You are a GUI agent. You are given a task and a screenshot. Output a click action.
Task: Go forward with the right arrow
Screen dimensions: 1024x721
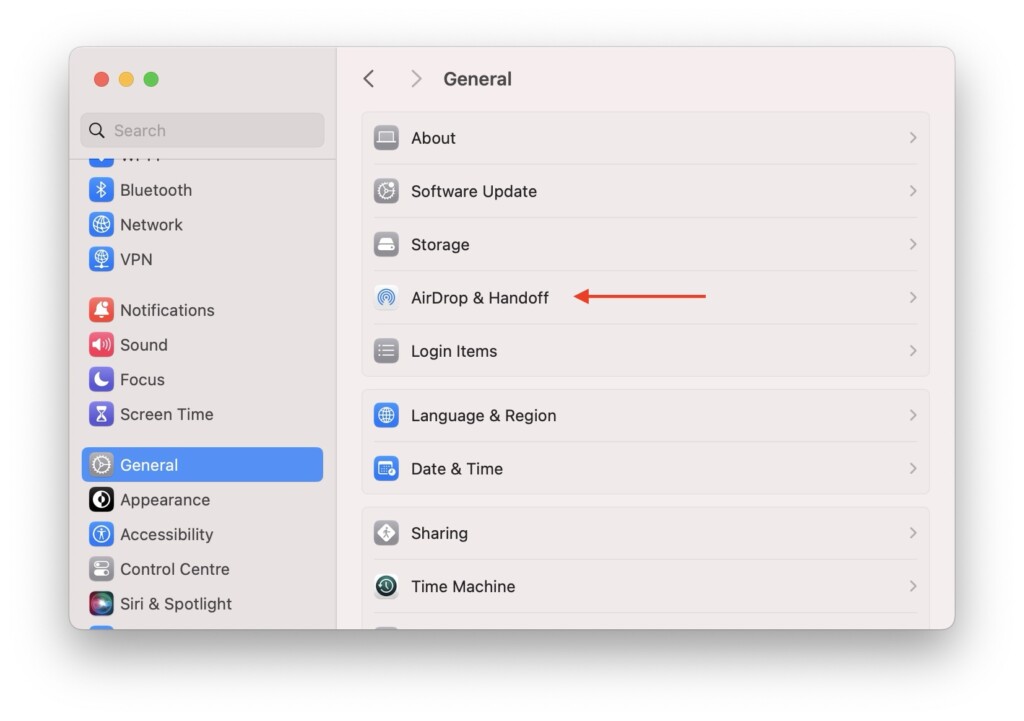pos(416,79)
